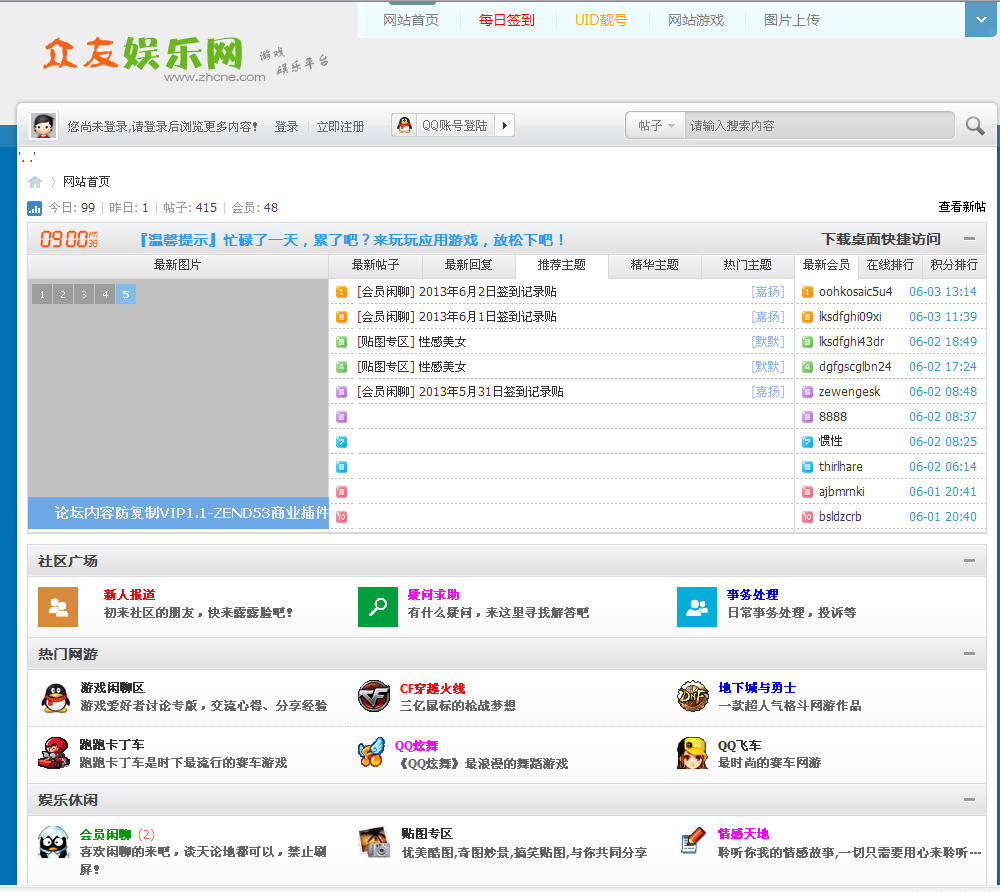The image size is (1000, 892).
Task: Open the CF穿越火线 forum icon
Action: click(374, 696)
